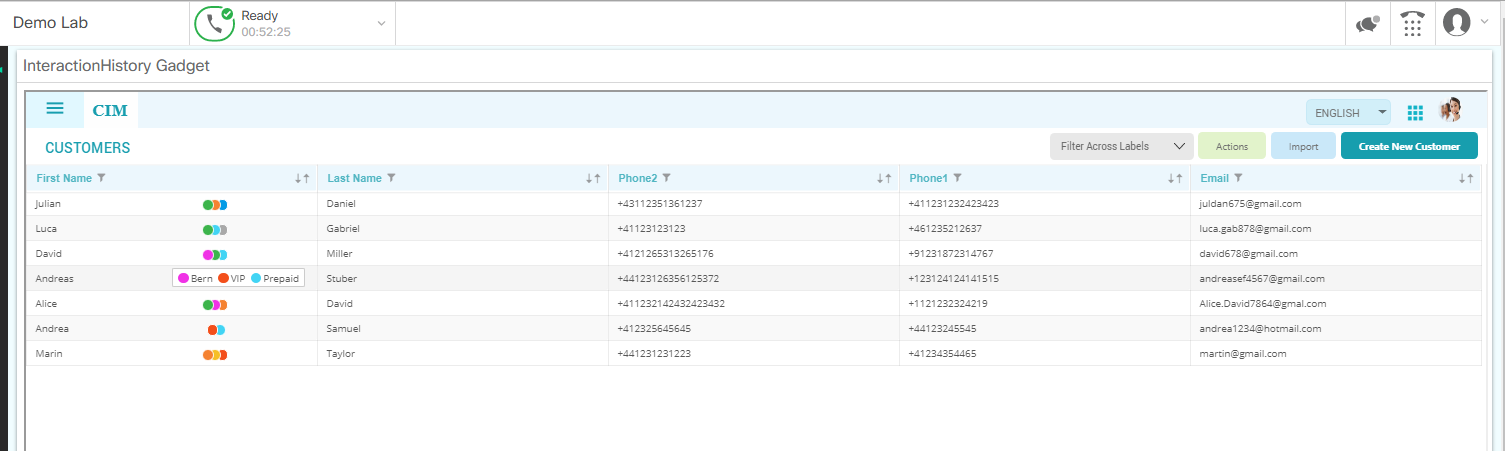Select the first name Marin
Viewport: 1505px width, 451px height.
tap(49, 353)
